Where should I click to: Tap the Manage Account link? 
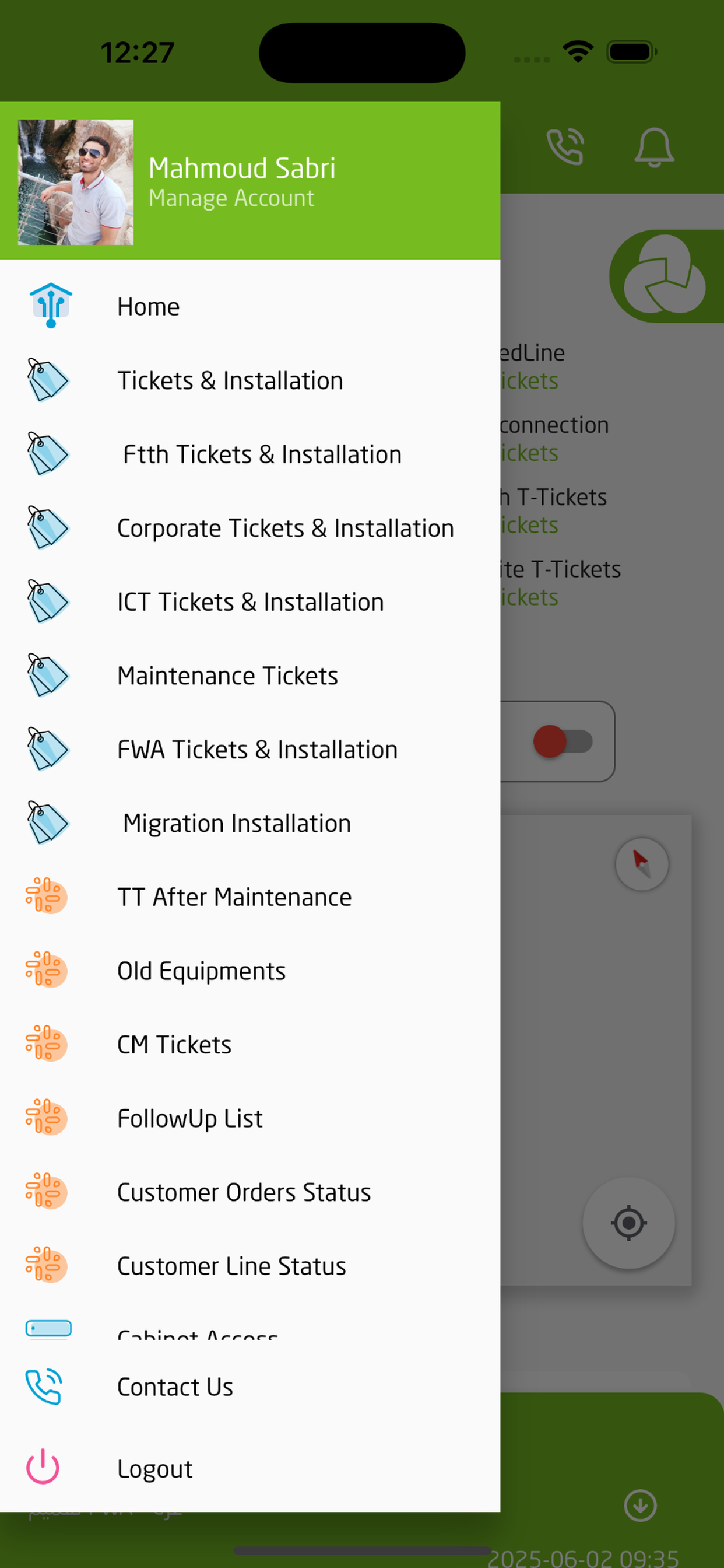point(231,198)
